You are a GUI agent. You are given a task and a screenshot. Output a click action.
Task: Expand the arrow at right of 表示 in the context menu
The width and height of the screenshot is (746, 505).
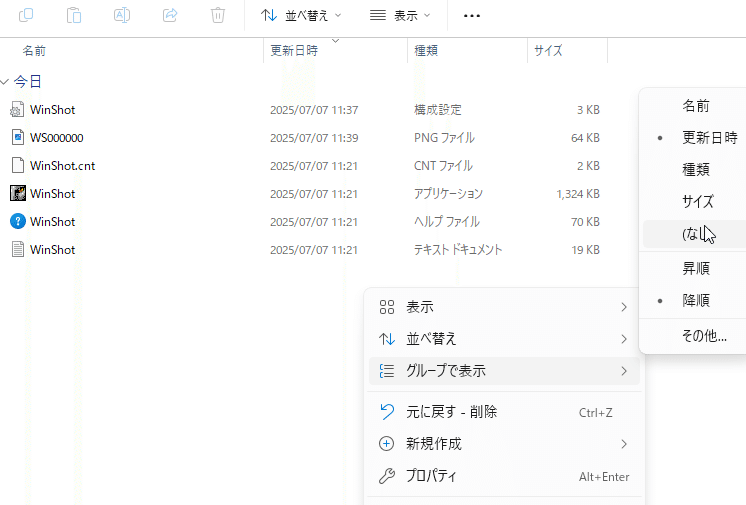click(624, 307)
